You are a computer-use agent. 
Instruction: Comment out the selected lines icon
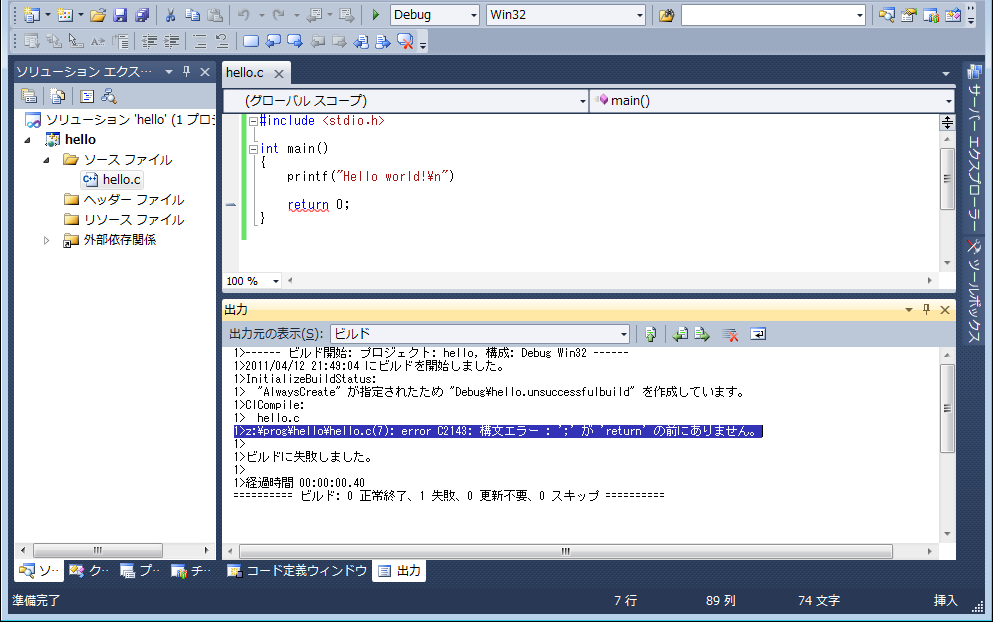(200, 42)
